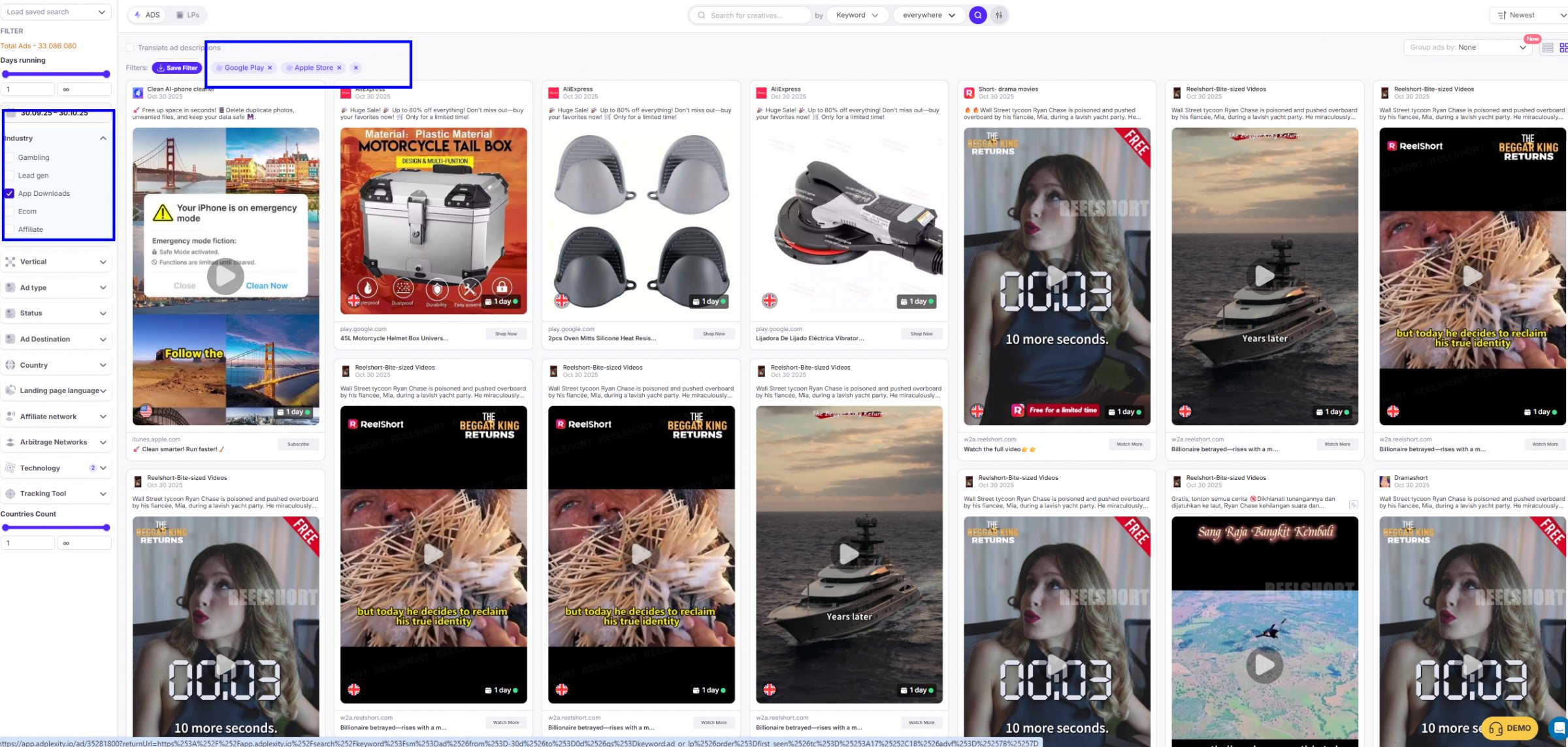The width and height of the screenshot is (1568, 747).
Task: Check the Gambling industry checkbox
Action: point(10,157)
